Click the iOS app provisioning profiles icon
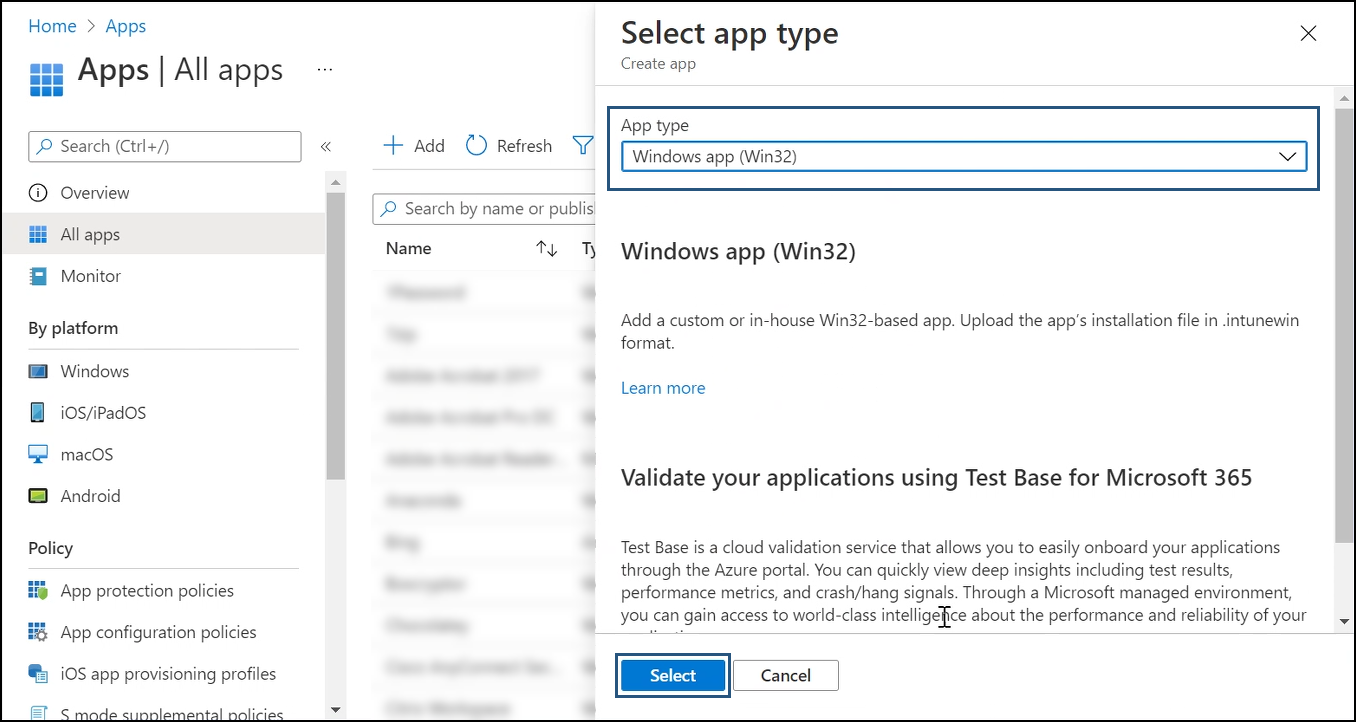 (x=38, y=674)
